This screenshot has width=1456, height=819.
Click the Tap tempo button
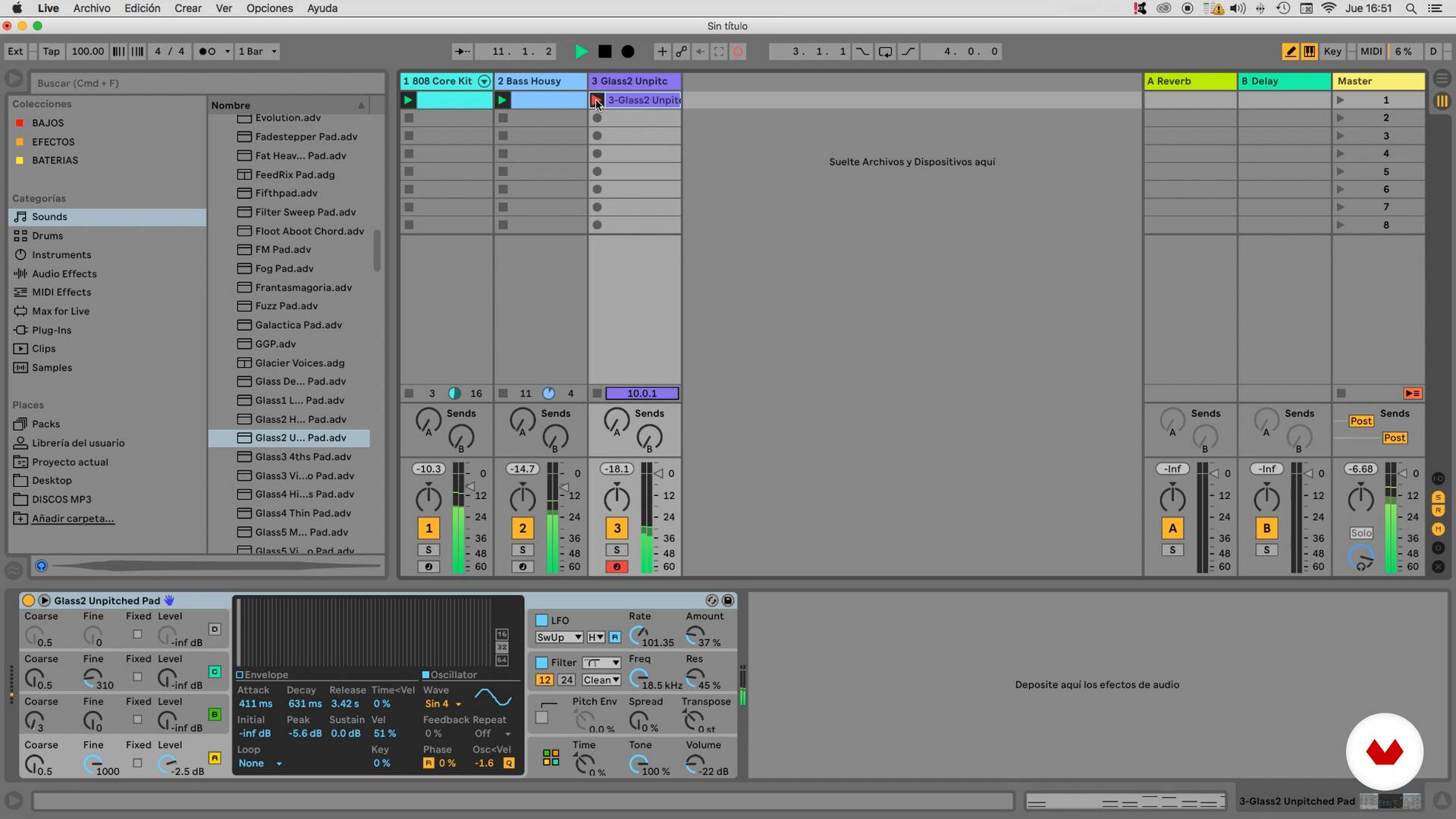[51, 52]
